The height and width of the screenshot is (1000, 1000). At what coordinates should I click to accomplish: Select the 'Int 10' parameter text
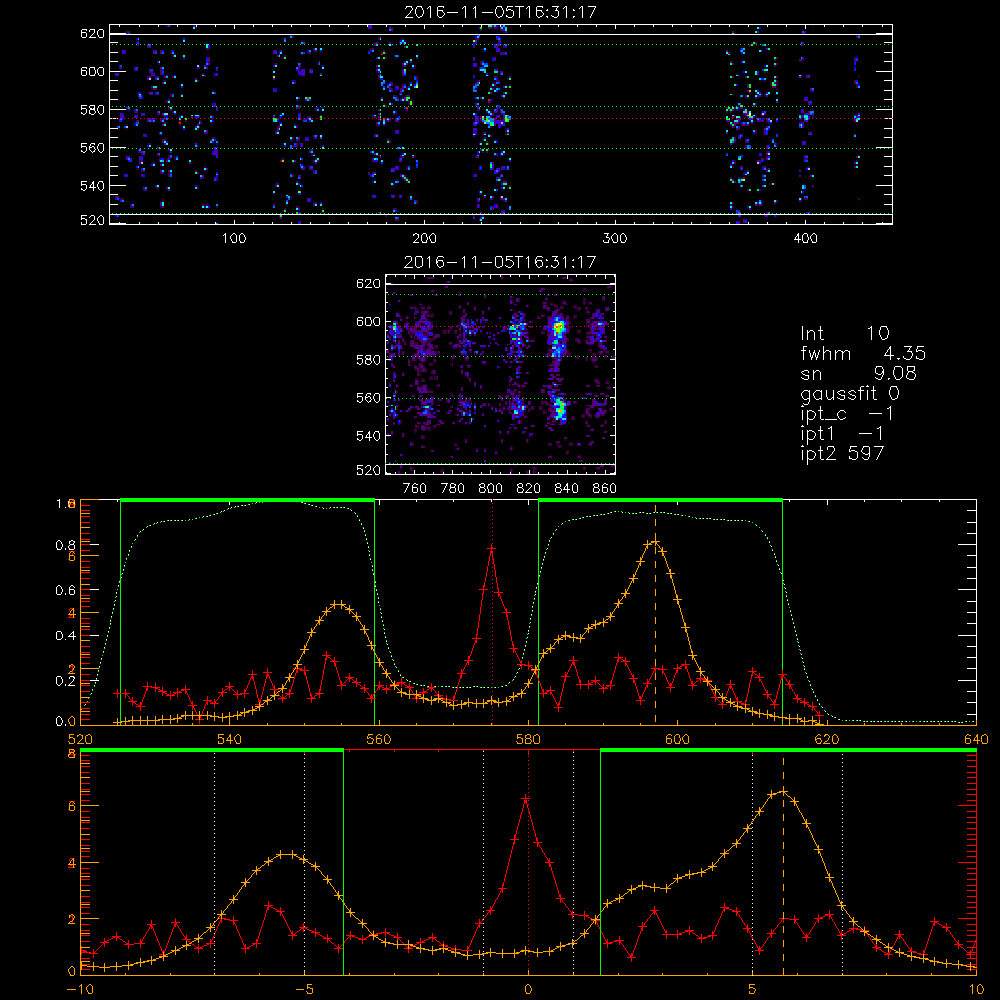pyautogui.click(x=844, y=333)
